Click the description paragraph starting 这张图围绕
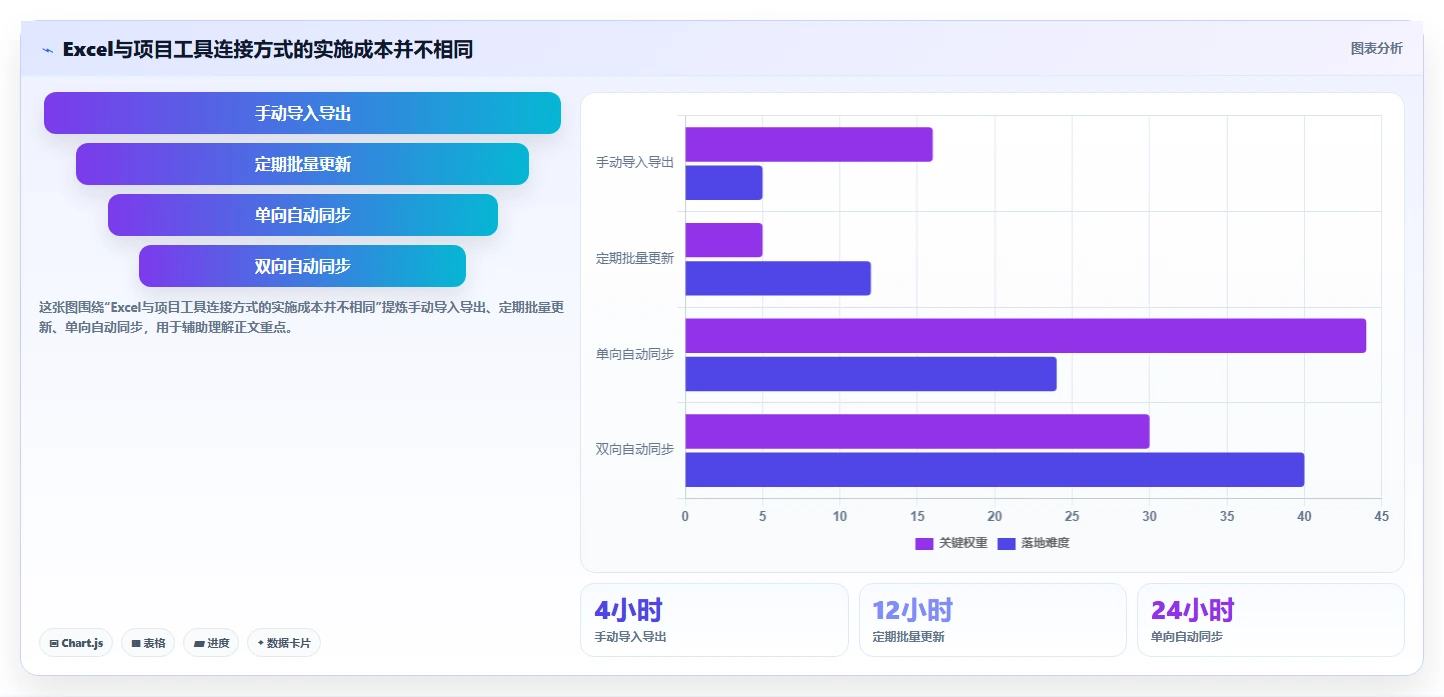The image size is (1444, 697). 301,317
